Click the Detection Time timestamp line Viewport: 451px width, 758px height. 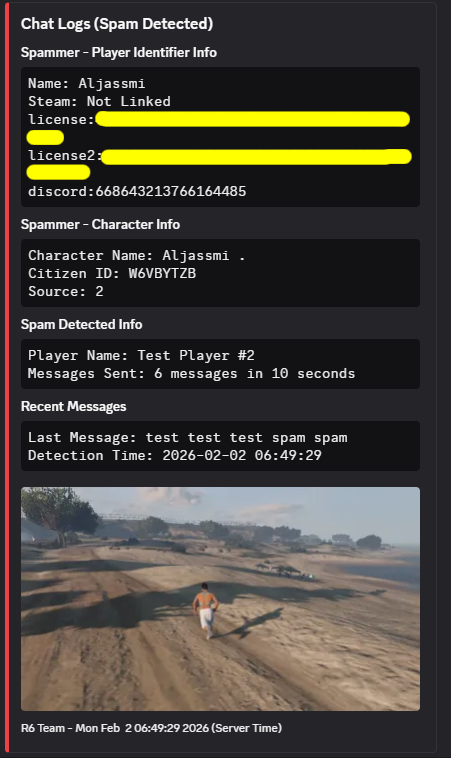pos(175,455)
